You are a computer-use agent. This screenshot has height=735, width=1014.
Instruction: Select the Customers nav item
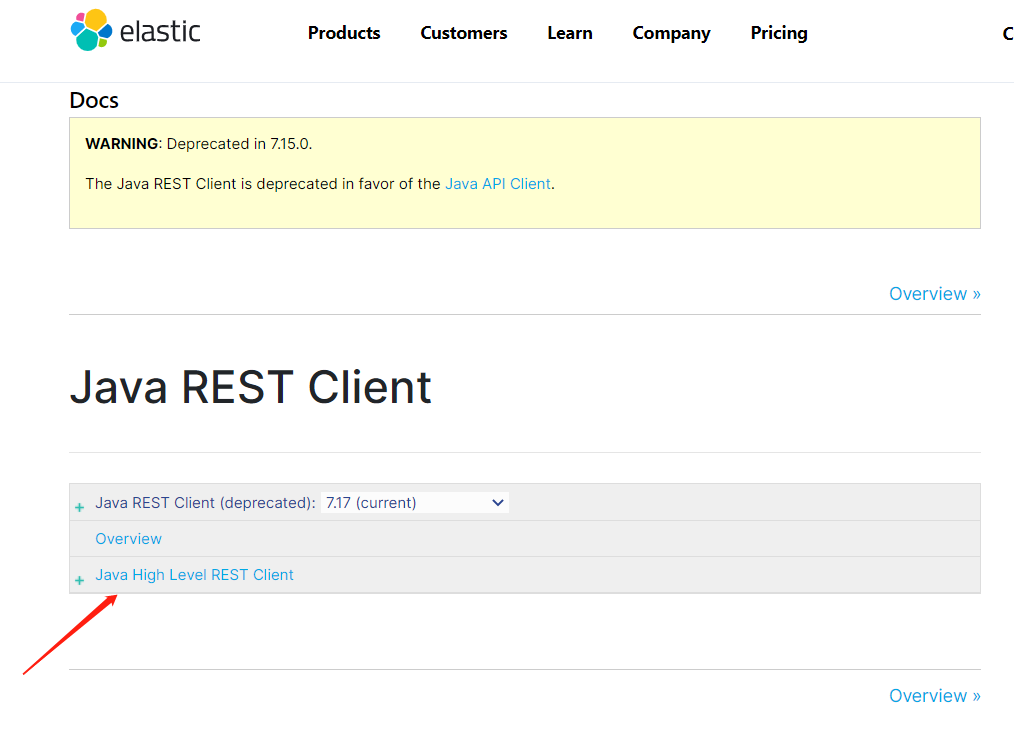pyautogui.click(x=463, y=33)
